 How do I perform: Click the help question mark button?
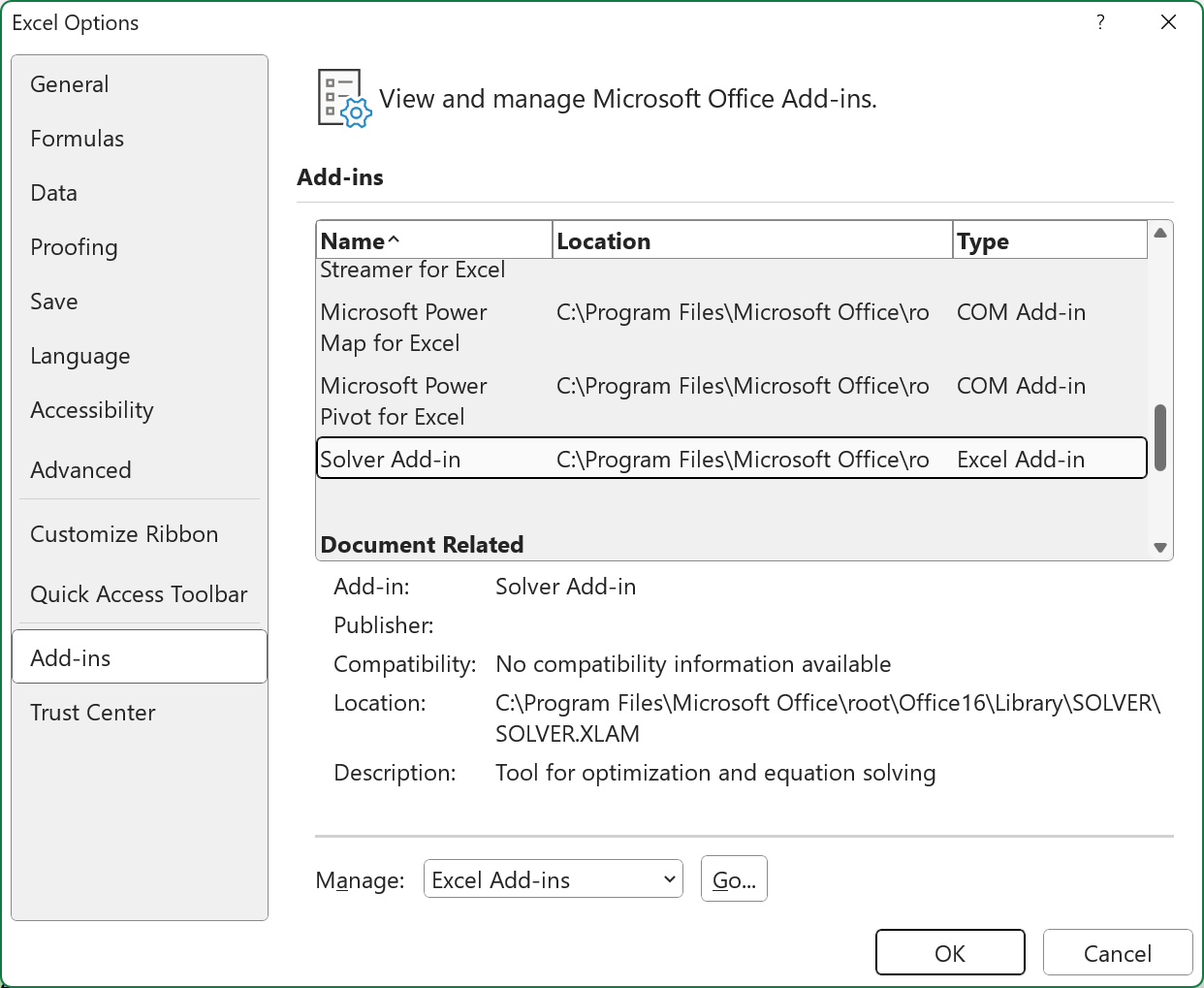(1100, 22)
